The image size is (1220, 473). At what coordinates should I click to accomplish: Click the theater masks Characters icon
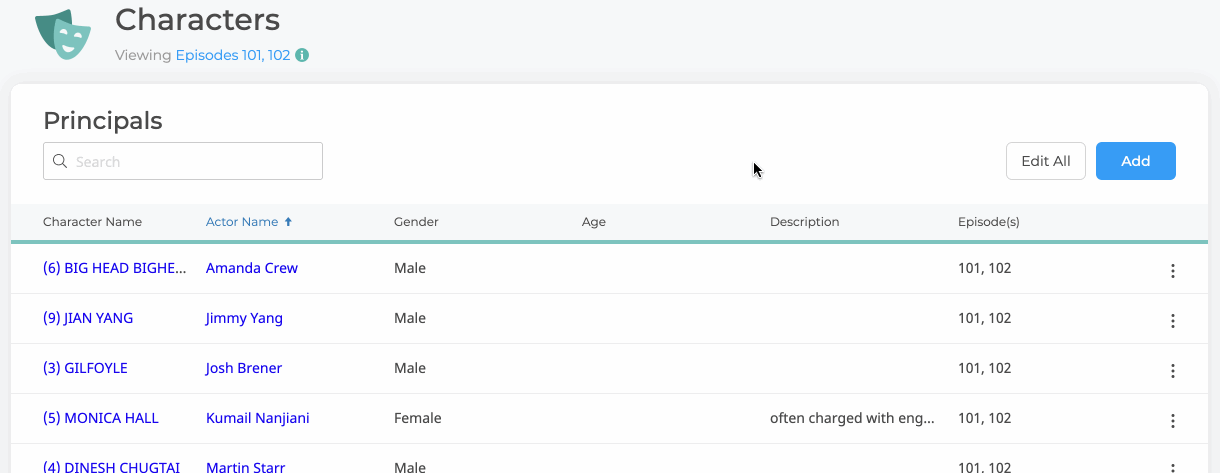[63, 34]
